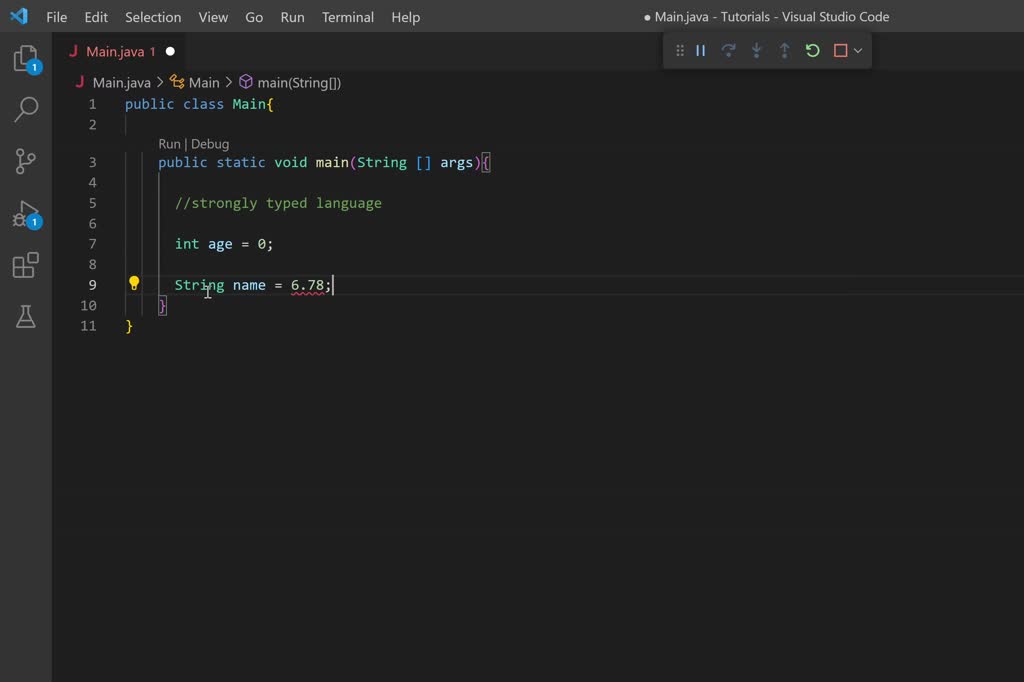Step into the current function

click(757, 50)
